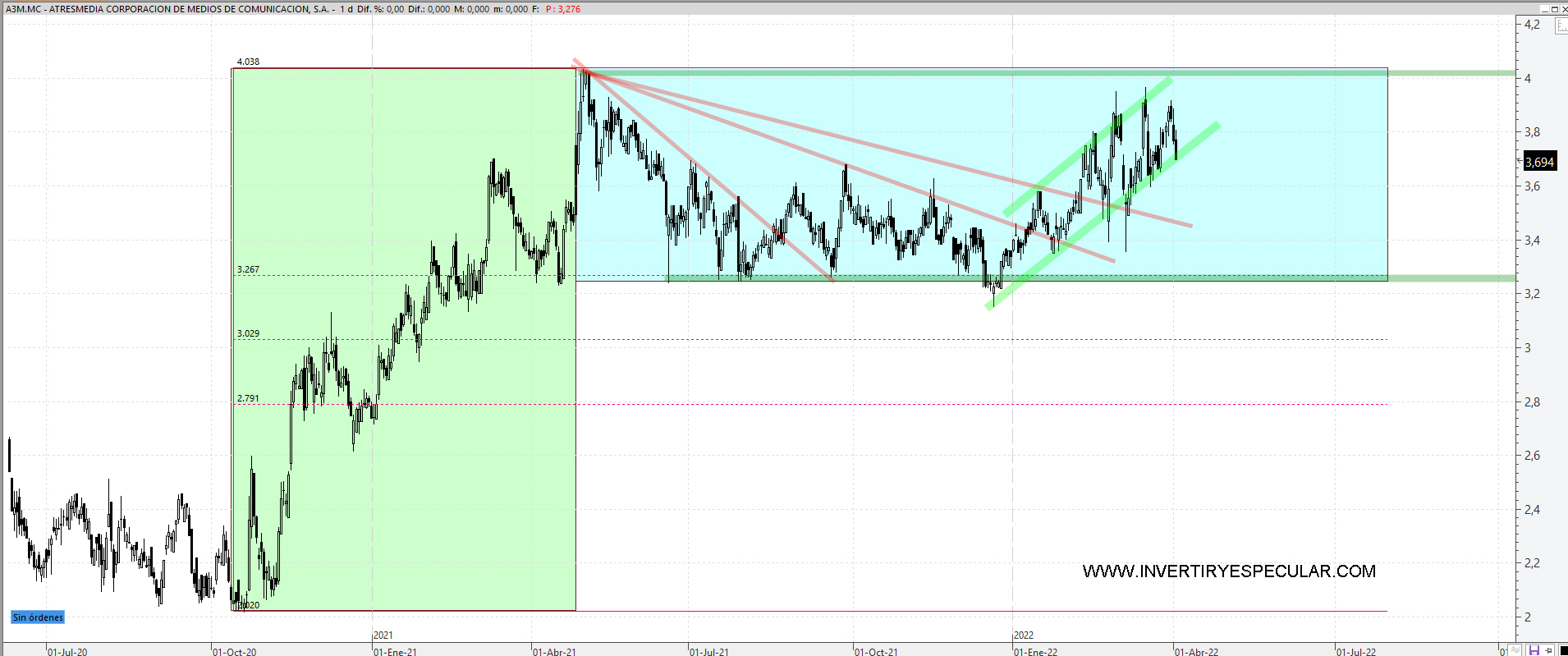Click the 01-Abr-21 date on time axis
The image size is (1568, 656).
coord(554,652)
